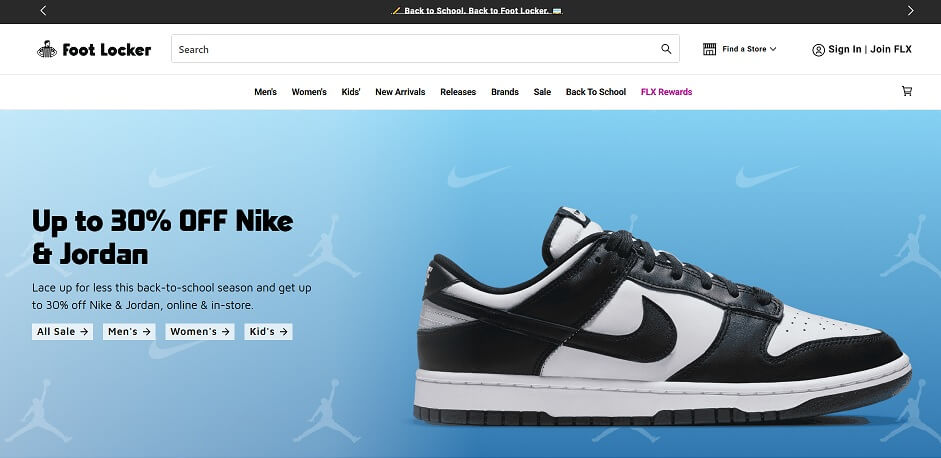Open the Sign In link

tap(844, 49)
